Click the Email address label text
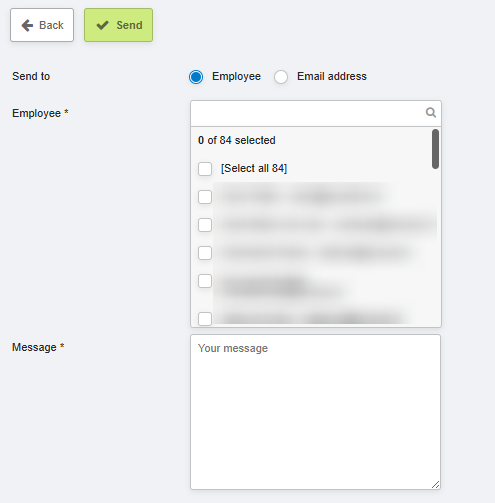 [x=332, y=76]
